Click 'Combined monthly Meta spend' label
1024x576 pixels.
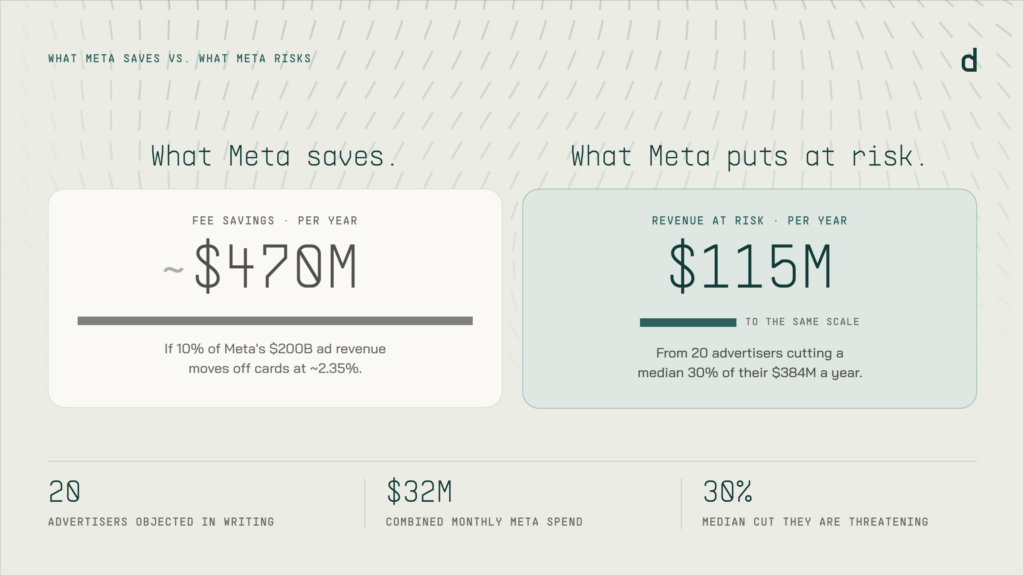(484, 522)
